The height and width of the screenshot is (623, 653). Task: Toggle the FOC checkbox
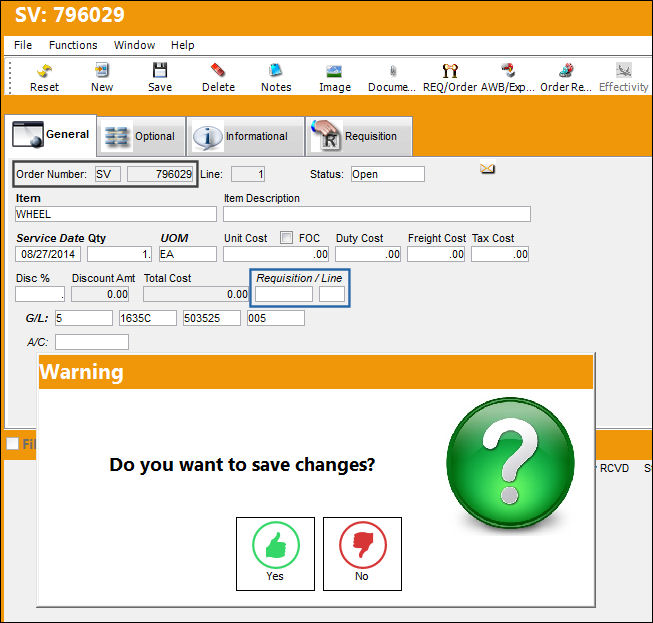pos(286,238)
